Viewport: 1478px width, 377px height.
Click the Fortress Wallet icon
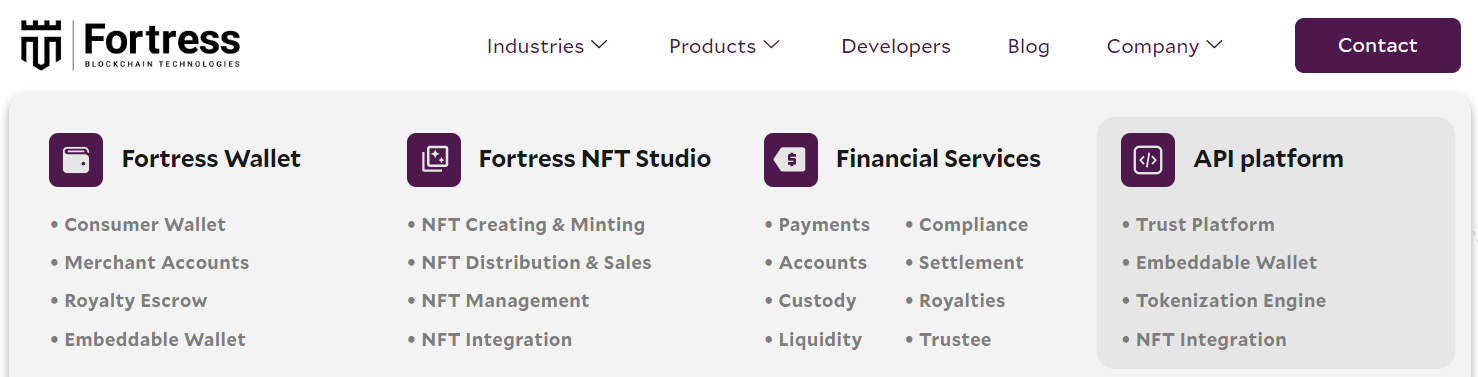coord(76,160)
